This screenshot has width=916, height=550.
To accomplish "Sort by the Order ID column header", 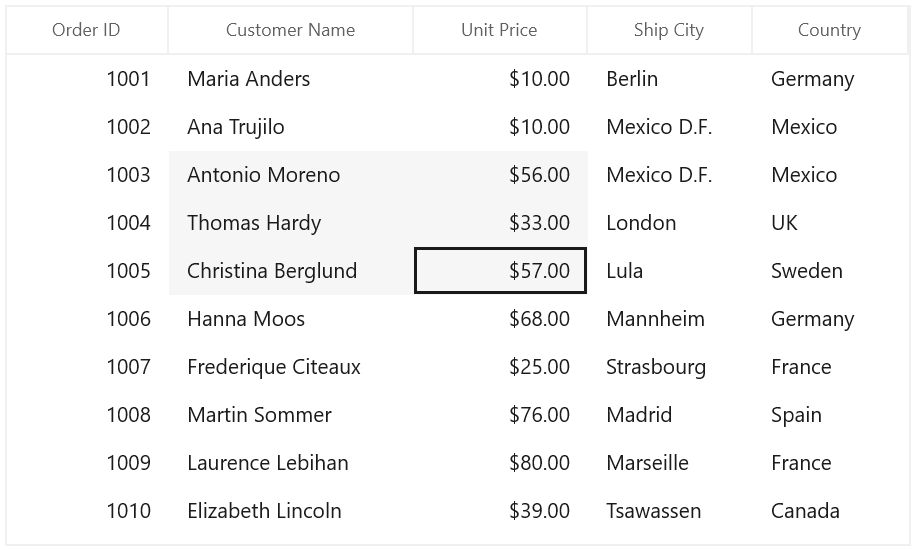I will pos(86,30).
